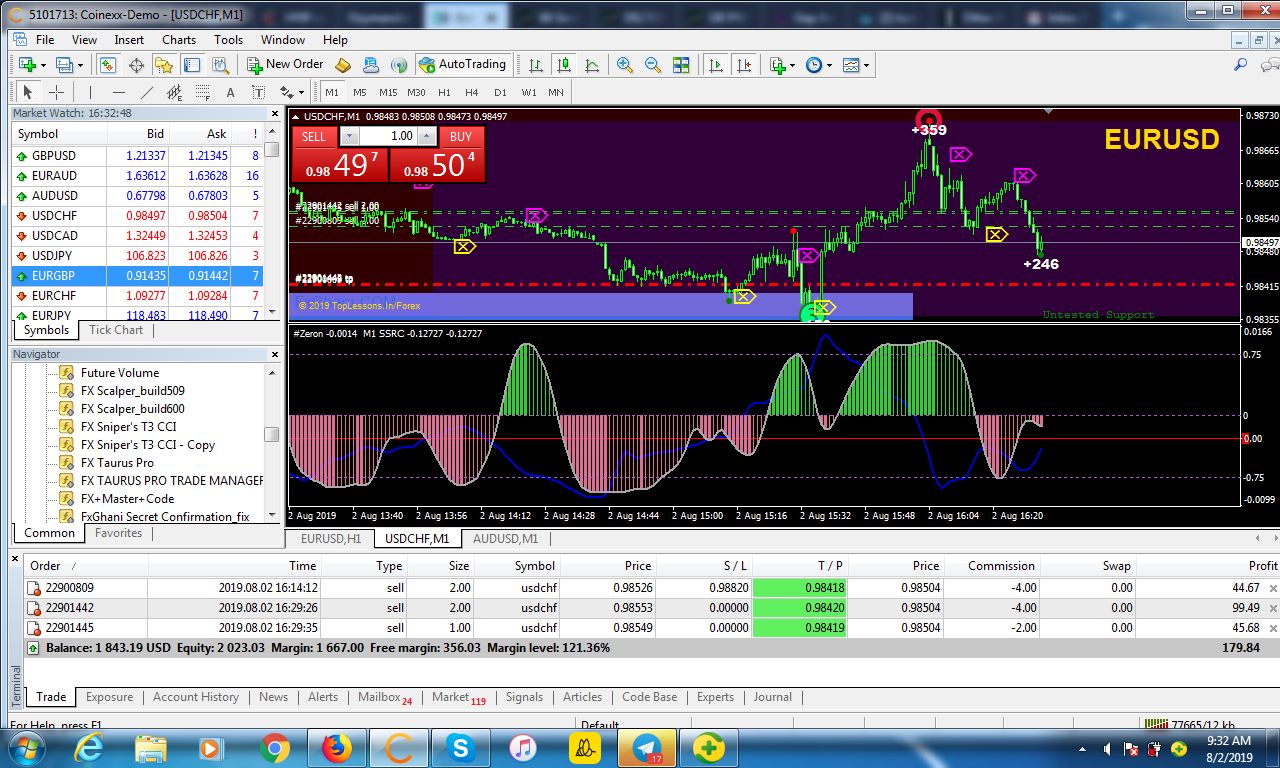Select the crosshair cursor tool

click(x=57, y=92)
